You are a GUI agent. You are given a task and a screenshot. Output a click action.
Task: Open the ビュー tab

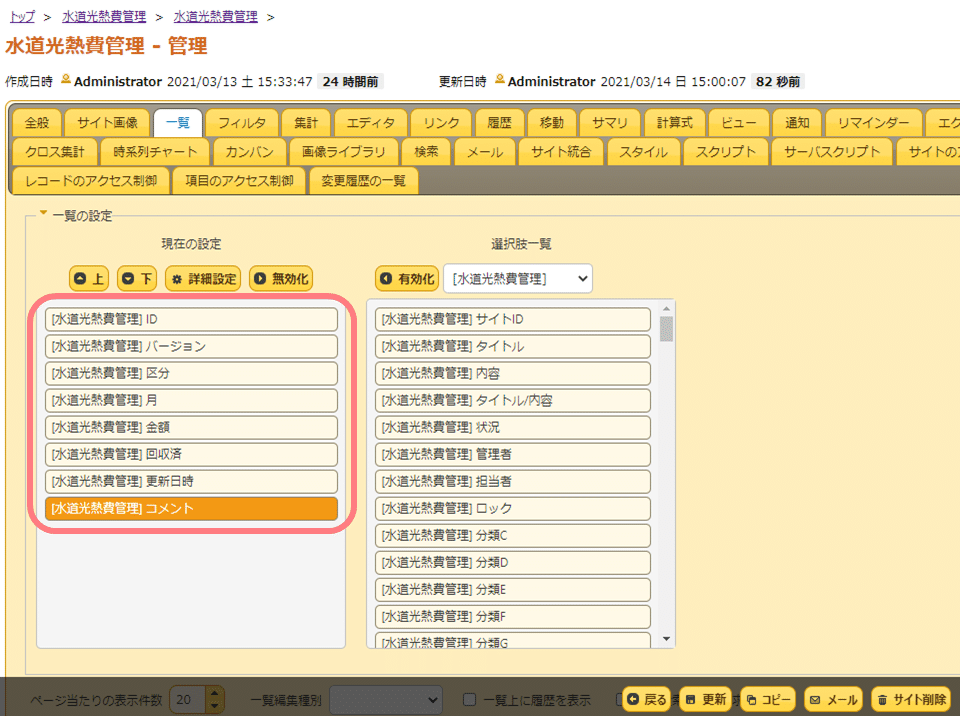738,123
